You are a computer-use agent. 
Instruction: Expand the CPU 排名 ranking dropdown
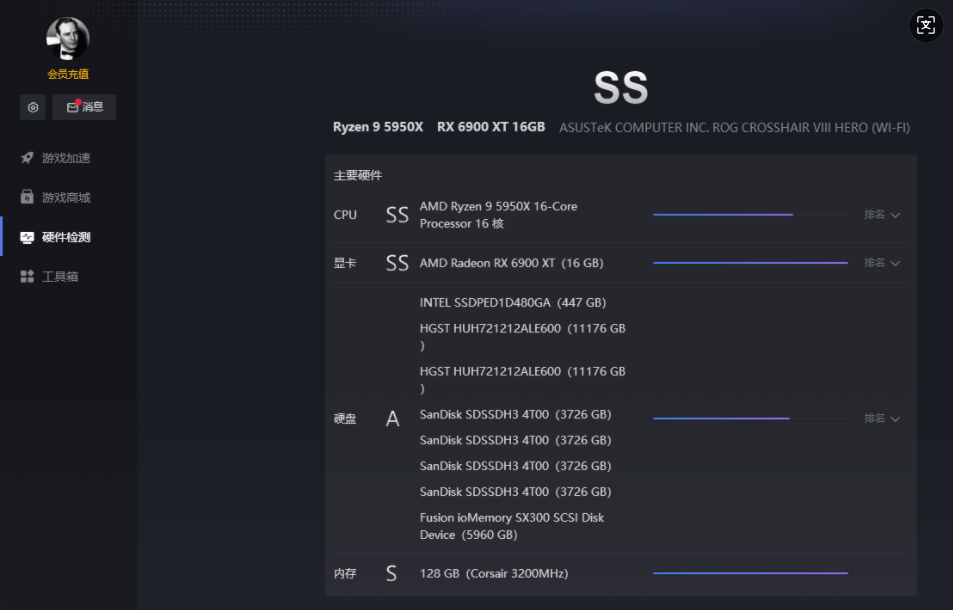[x=882, y=215]
